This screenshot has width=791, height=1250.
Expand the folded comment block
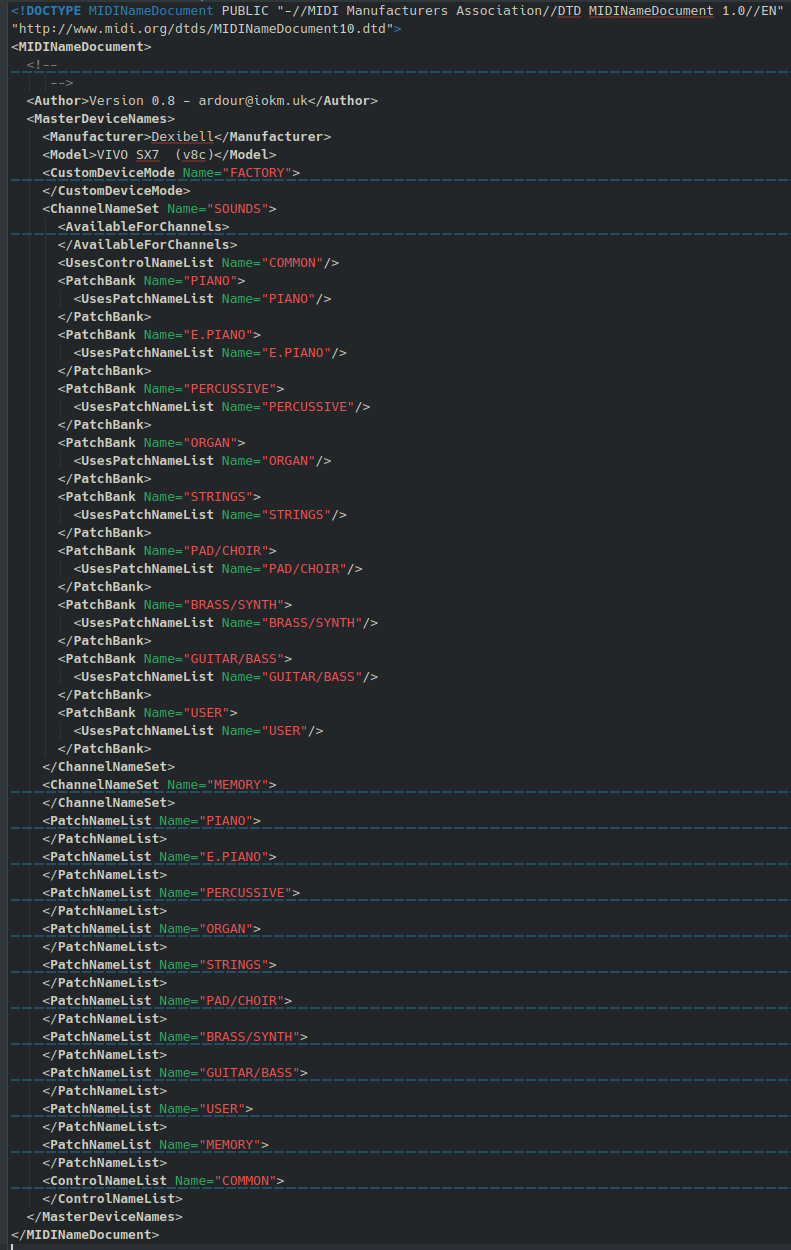[42, 65]
